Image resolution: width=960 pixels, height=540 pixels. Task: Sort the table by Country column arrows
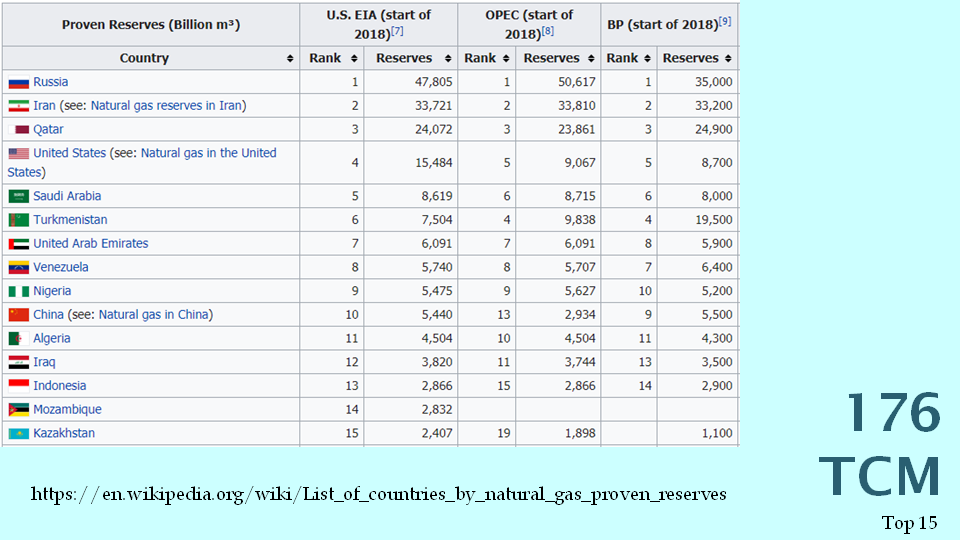point(290,59)
